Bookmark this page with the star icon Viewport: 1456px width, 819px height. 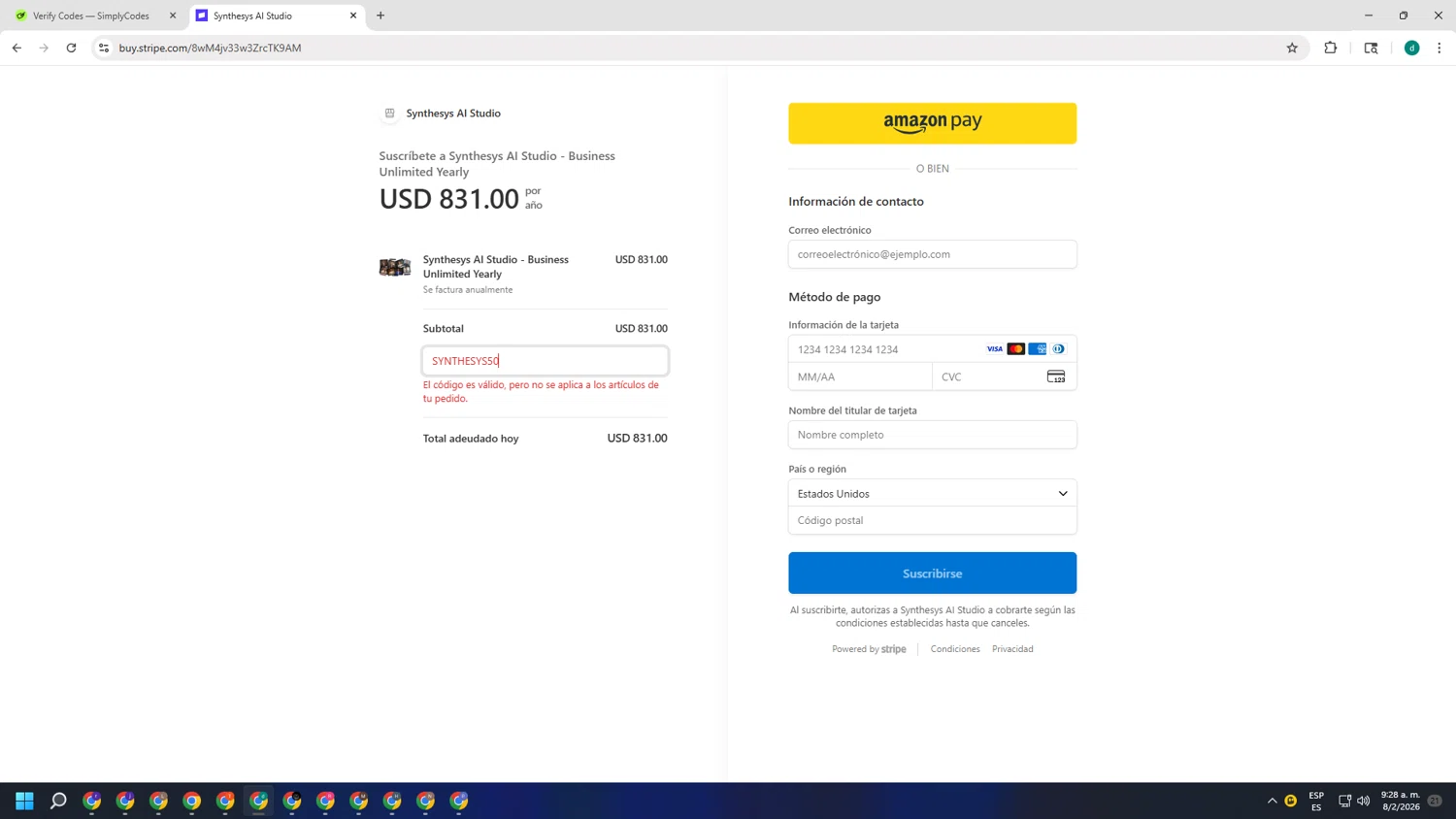1292,48
